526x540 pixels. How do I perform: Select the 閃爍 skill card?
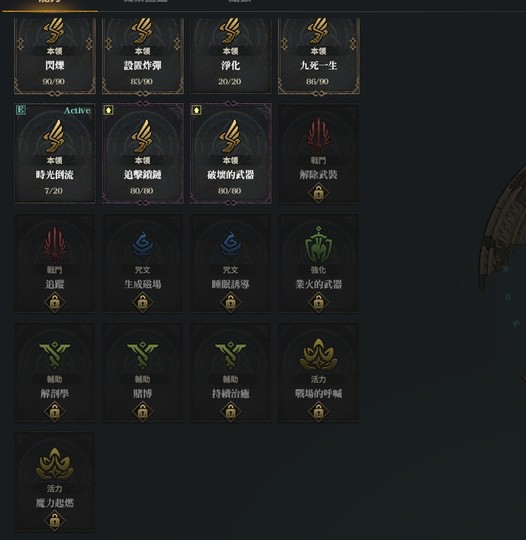point(55,56)
